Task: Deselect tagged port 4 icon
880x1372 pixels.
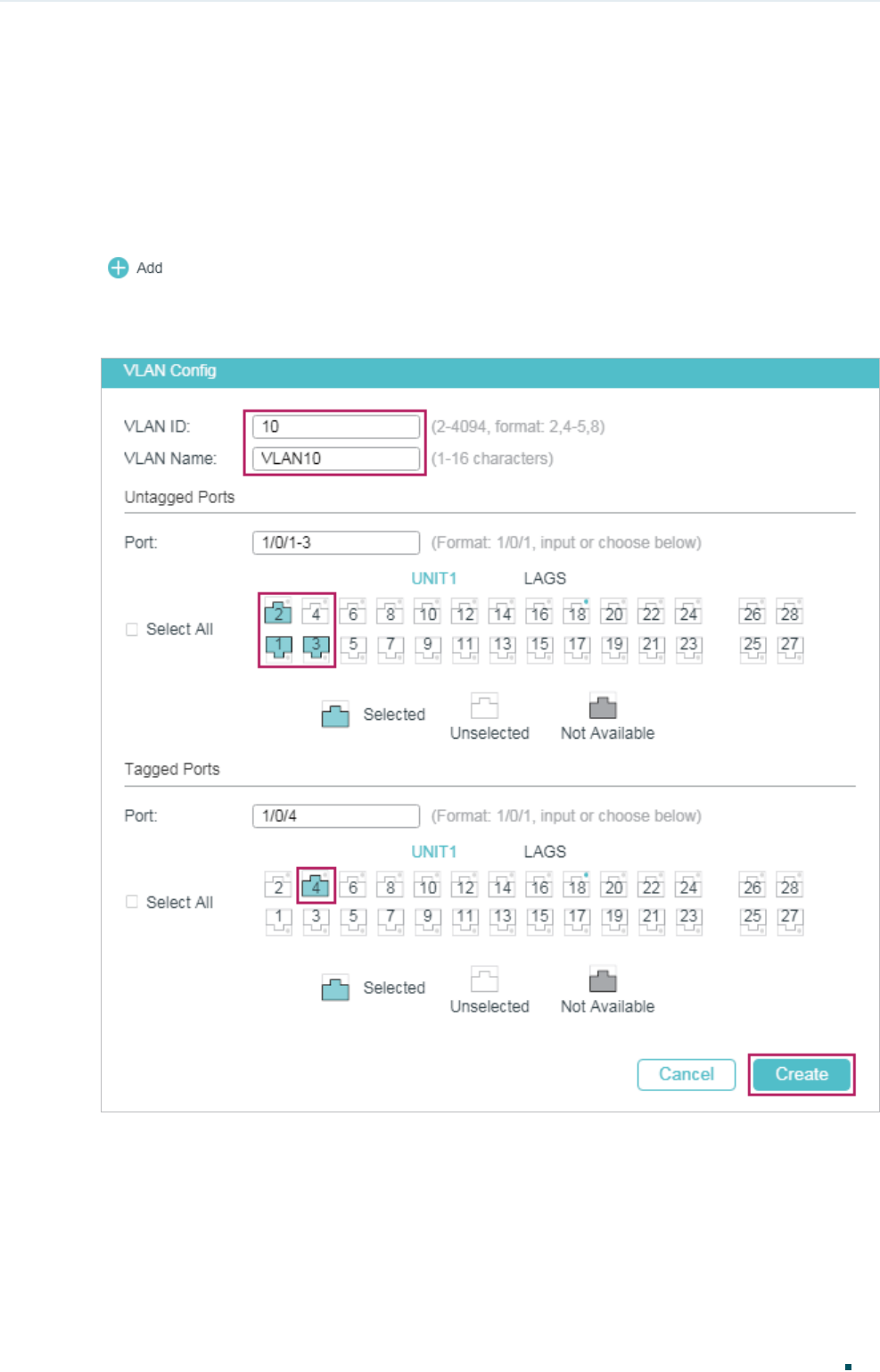Action: pos(316,886)
